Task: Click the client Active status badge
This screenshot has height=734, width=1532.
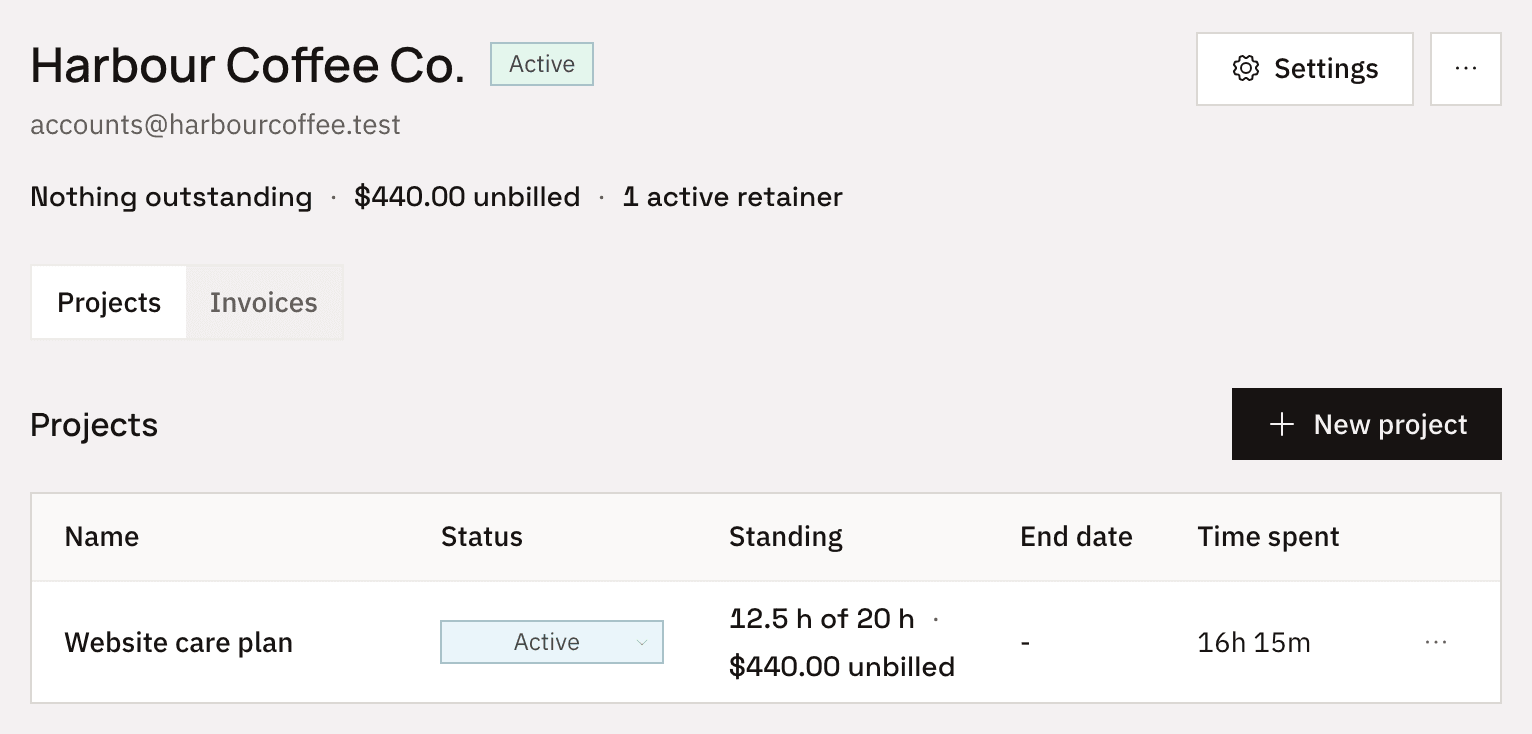Action: coord(542,64)
